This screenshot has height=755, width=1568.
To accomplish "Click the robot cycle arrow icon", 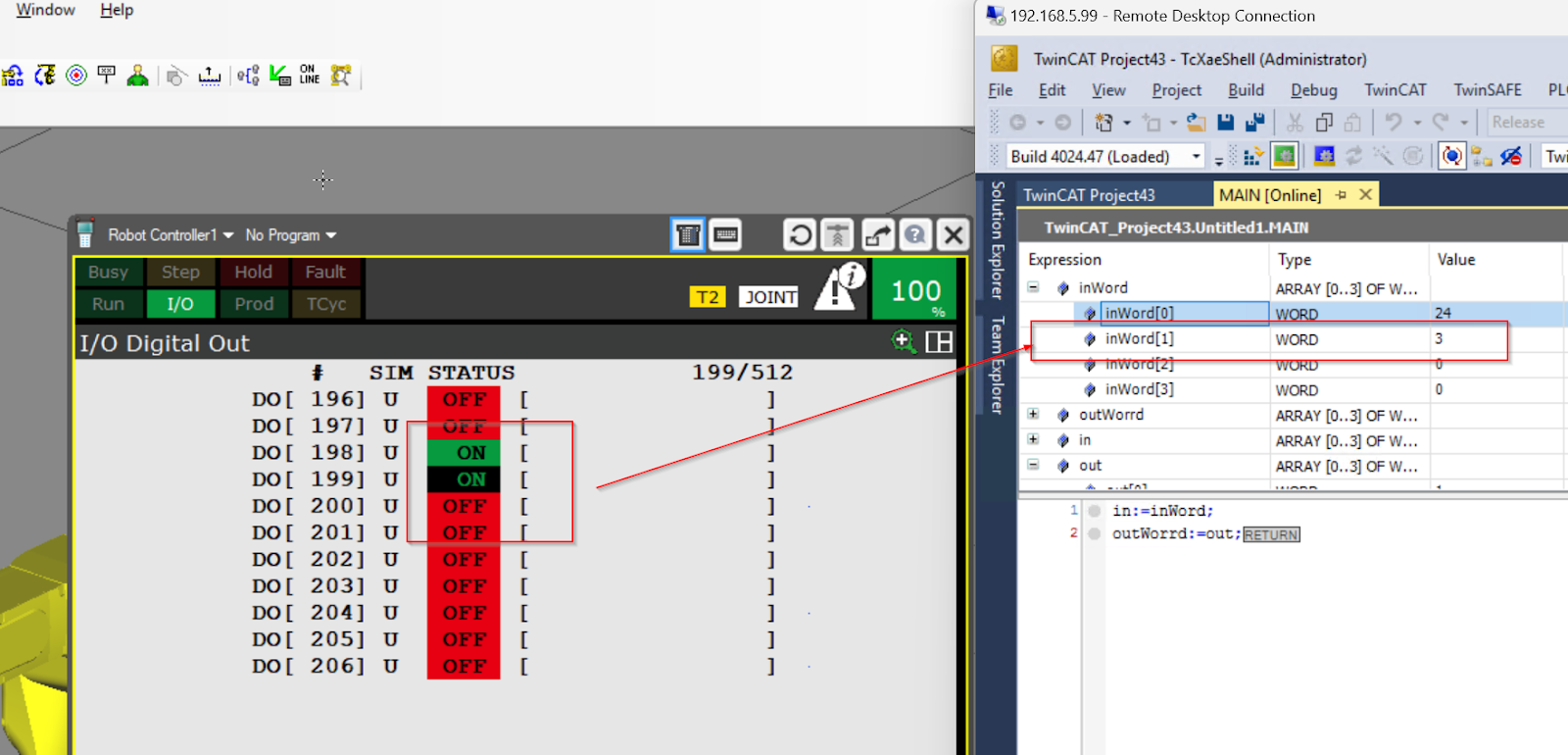I will pos(45,75).
